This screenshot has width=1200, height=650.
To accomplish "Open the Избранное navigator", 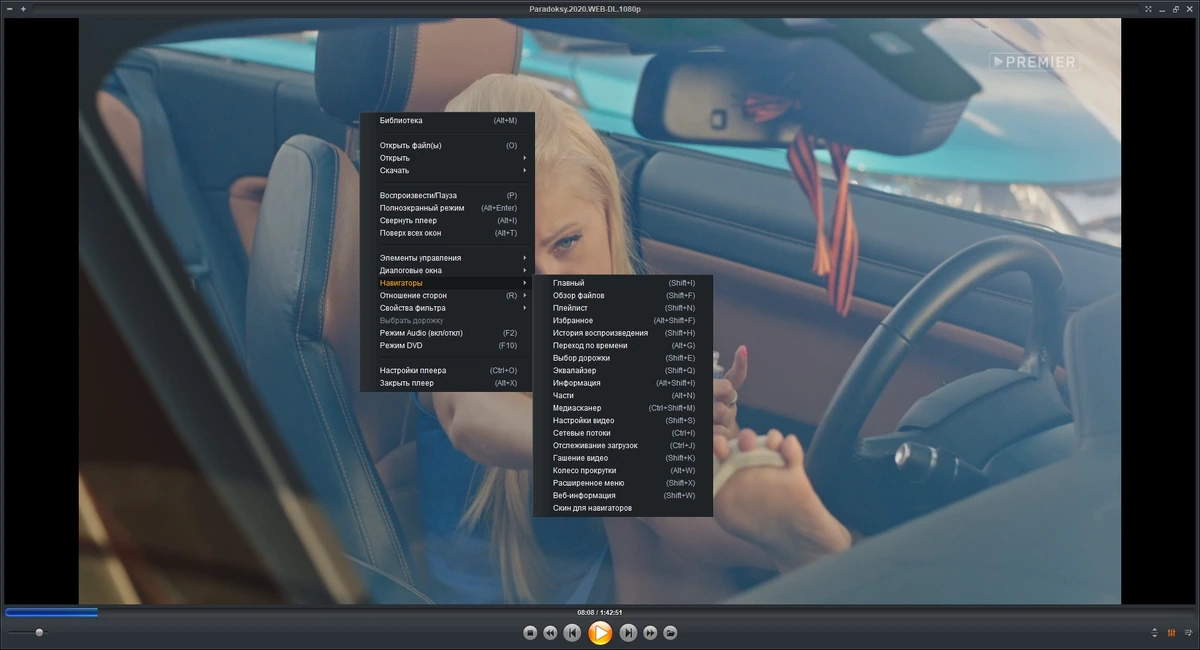I will 623,320.
